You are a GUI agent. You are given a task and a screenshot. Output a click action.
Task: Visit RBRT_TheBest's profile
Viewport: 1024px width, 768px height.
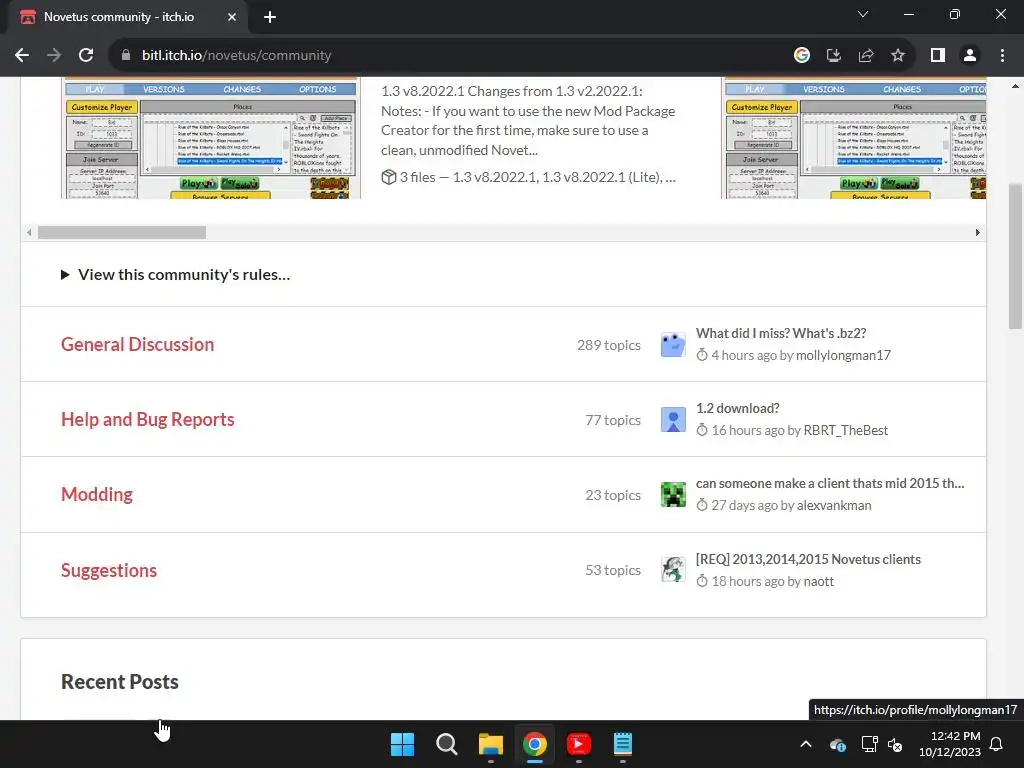(846, 430)
